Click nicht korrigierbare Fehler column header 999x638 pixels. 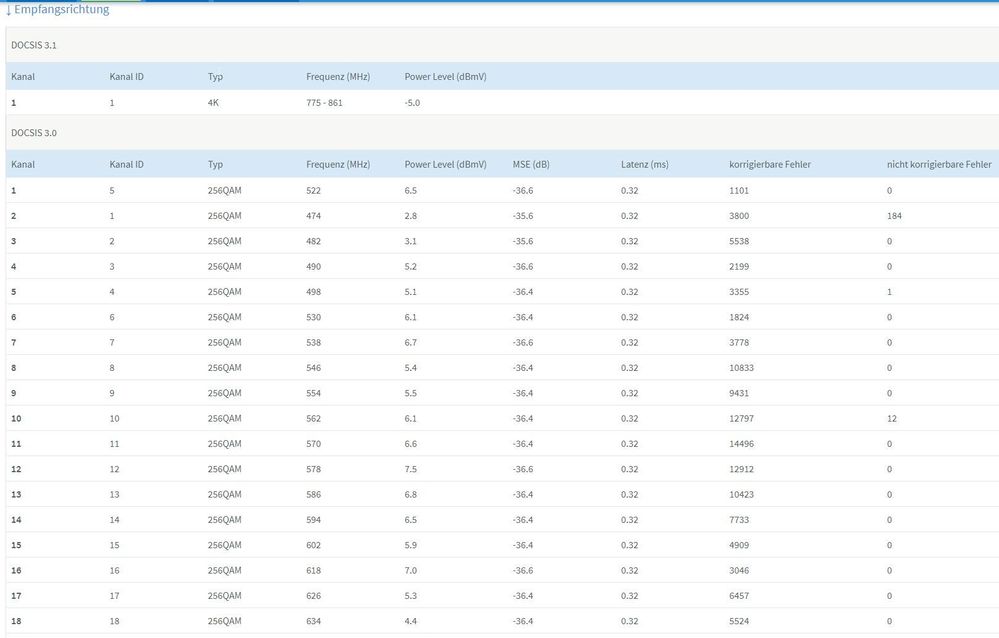click(x=939, y=164)
